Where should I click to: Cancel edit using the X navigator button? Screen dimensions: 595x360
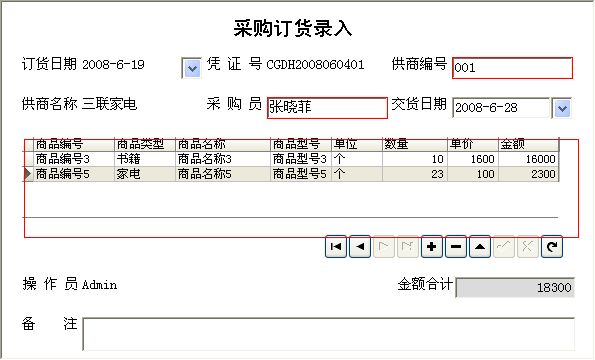(x=528, y=247)
